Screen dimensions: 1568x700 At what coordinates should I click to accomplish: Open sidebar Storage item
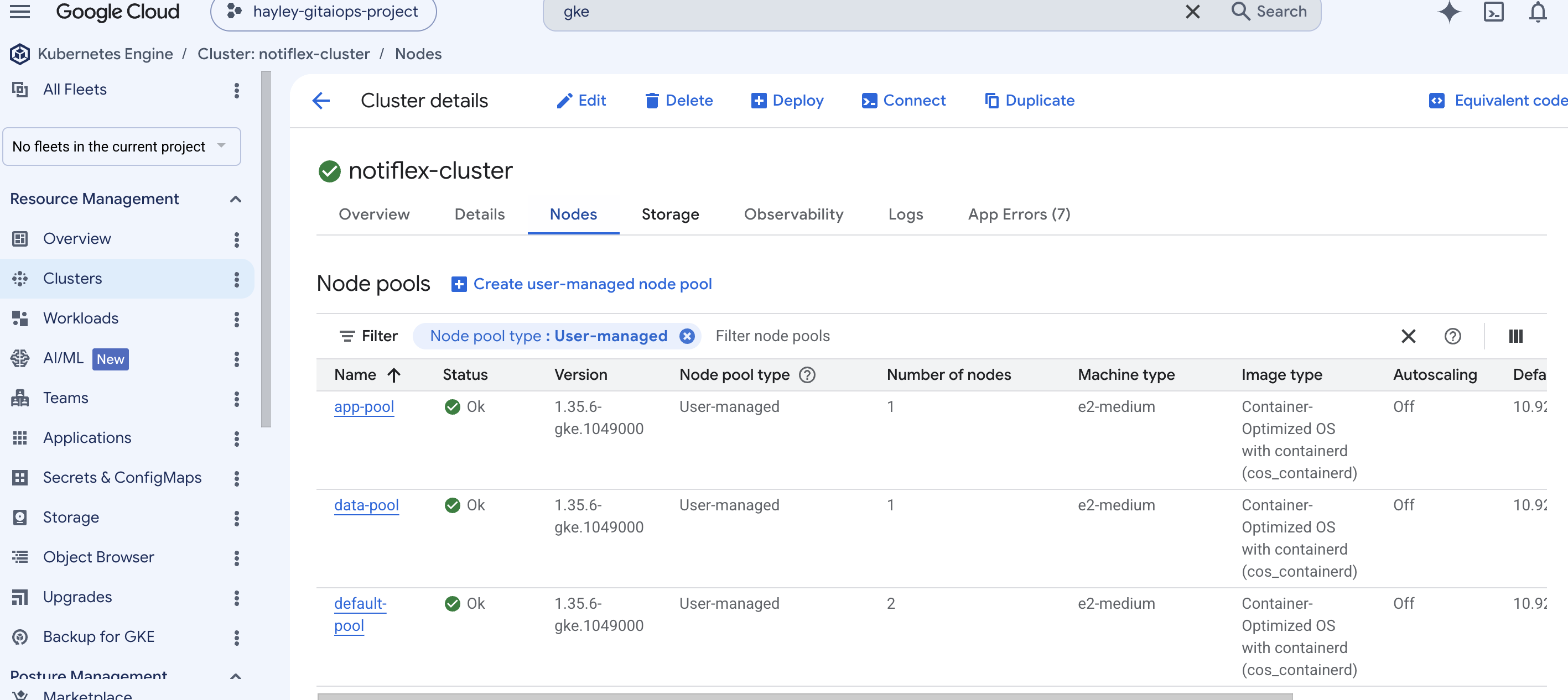[x=71, y=518]
